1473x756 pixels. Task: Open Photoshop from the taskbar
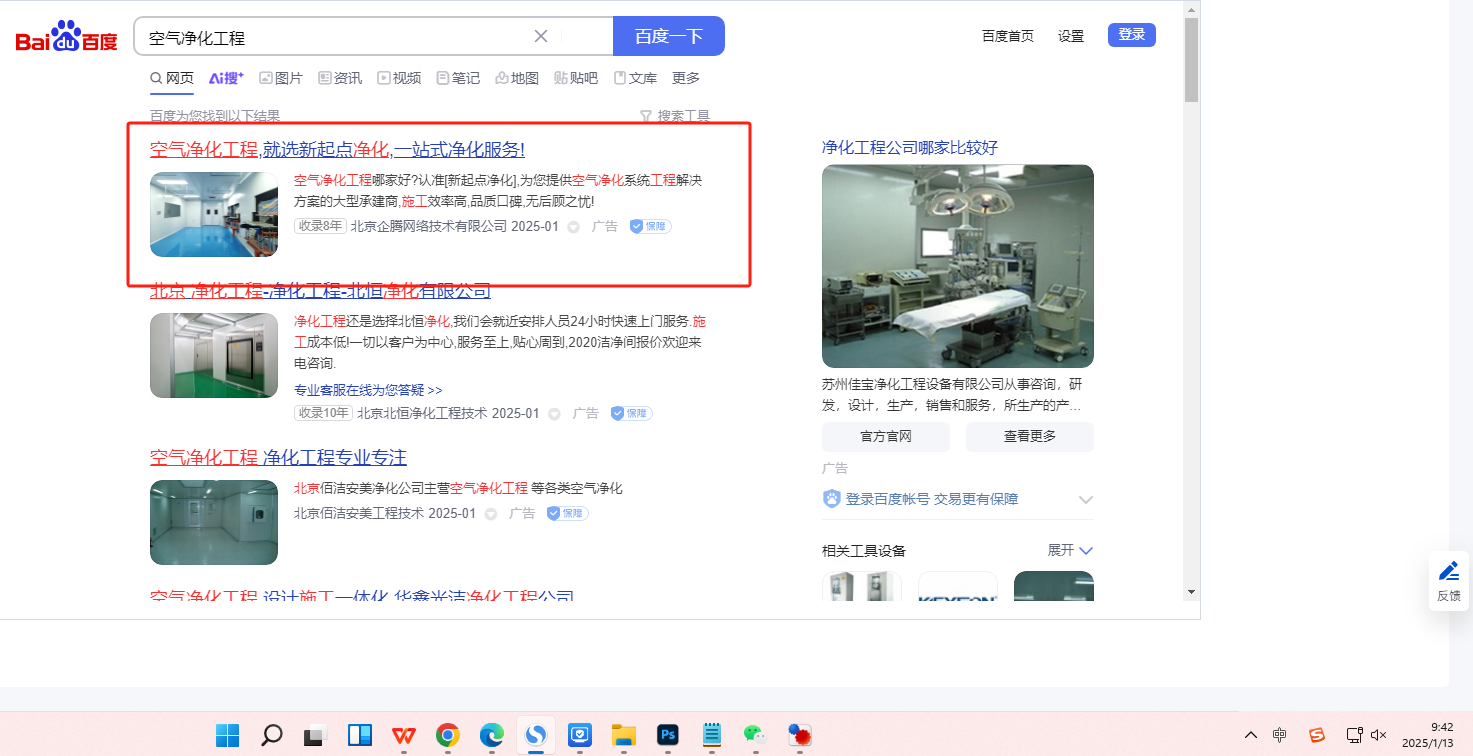(x=668, y=735)
